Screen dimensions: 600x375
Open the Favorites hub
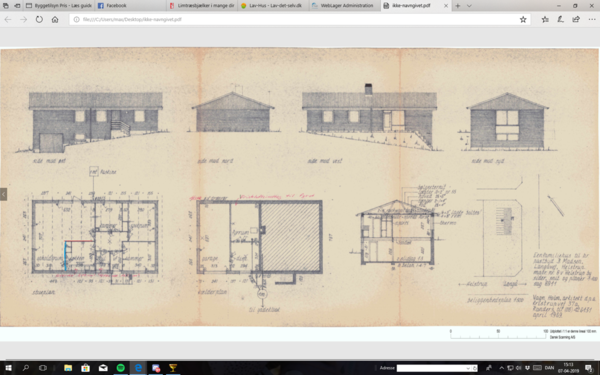pyautogui.click(x=545, y=19)
